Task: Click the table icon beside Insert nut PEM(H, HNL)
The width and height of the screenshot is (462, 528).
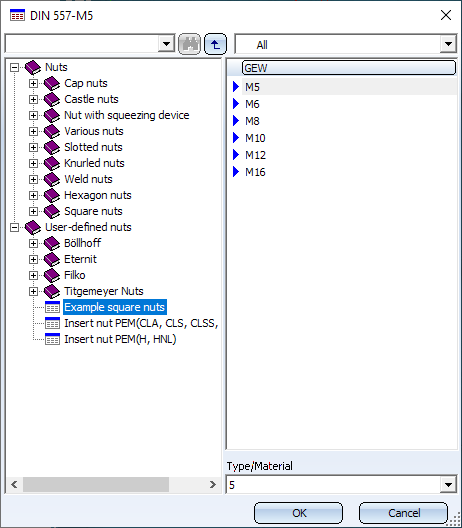Action: click(52, 339)
